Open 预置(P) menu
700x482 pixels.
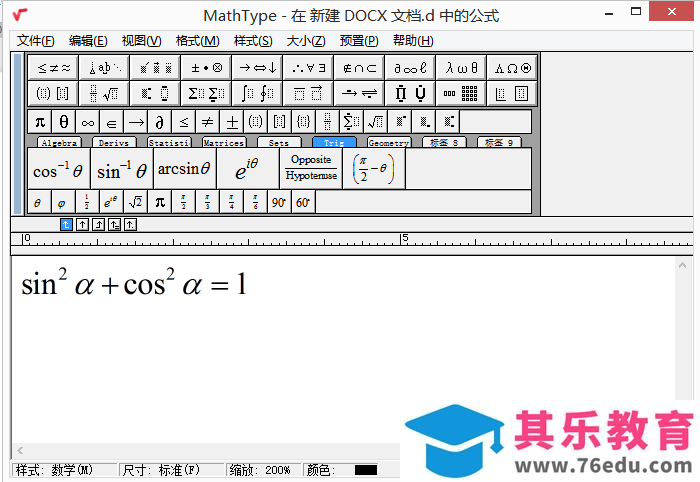pos(359,41)
